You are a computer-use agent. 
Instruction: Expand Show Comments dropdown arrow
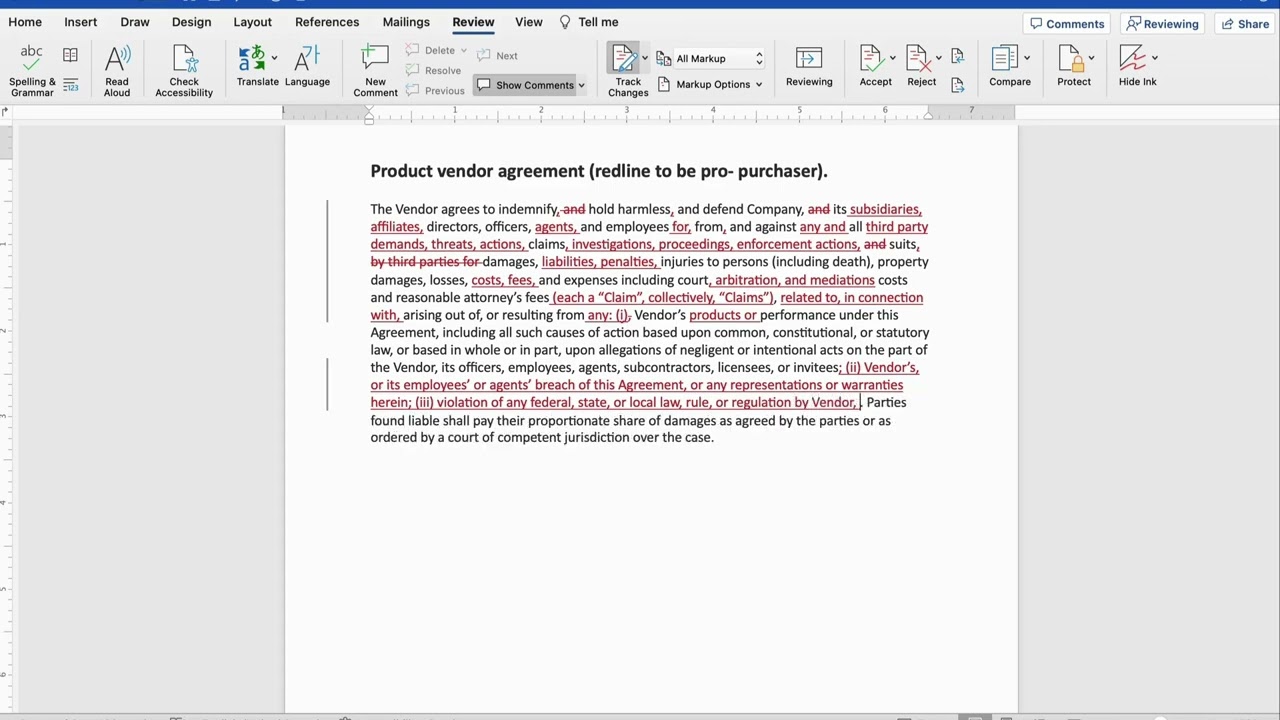point(581,85)
